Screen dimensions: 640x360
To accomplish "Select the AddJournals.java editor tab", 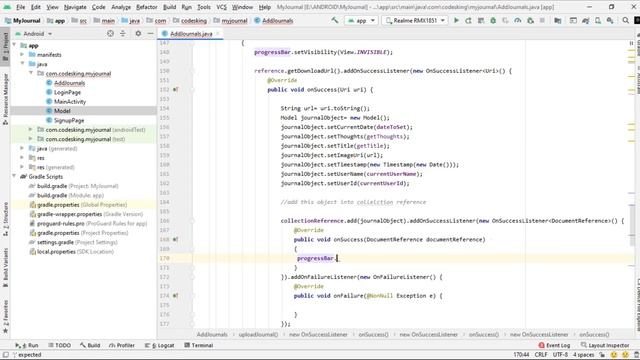I will coord(191,33).
